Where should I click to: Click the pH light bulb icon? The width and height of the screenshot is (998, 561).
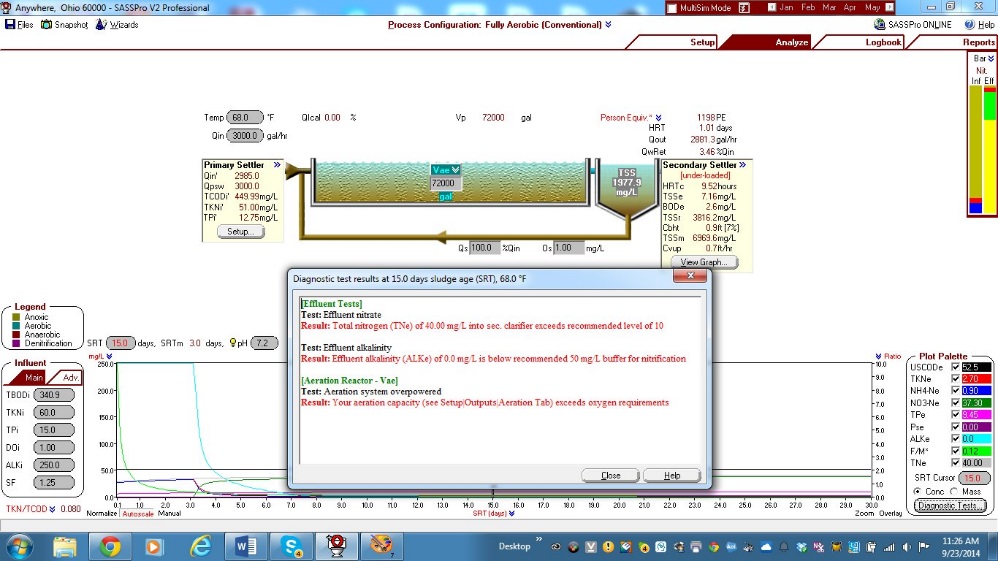point(234,343)
